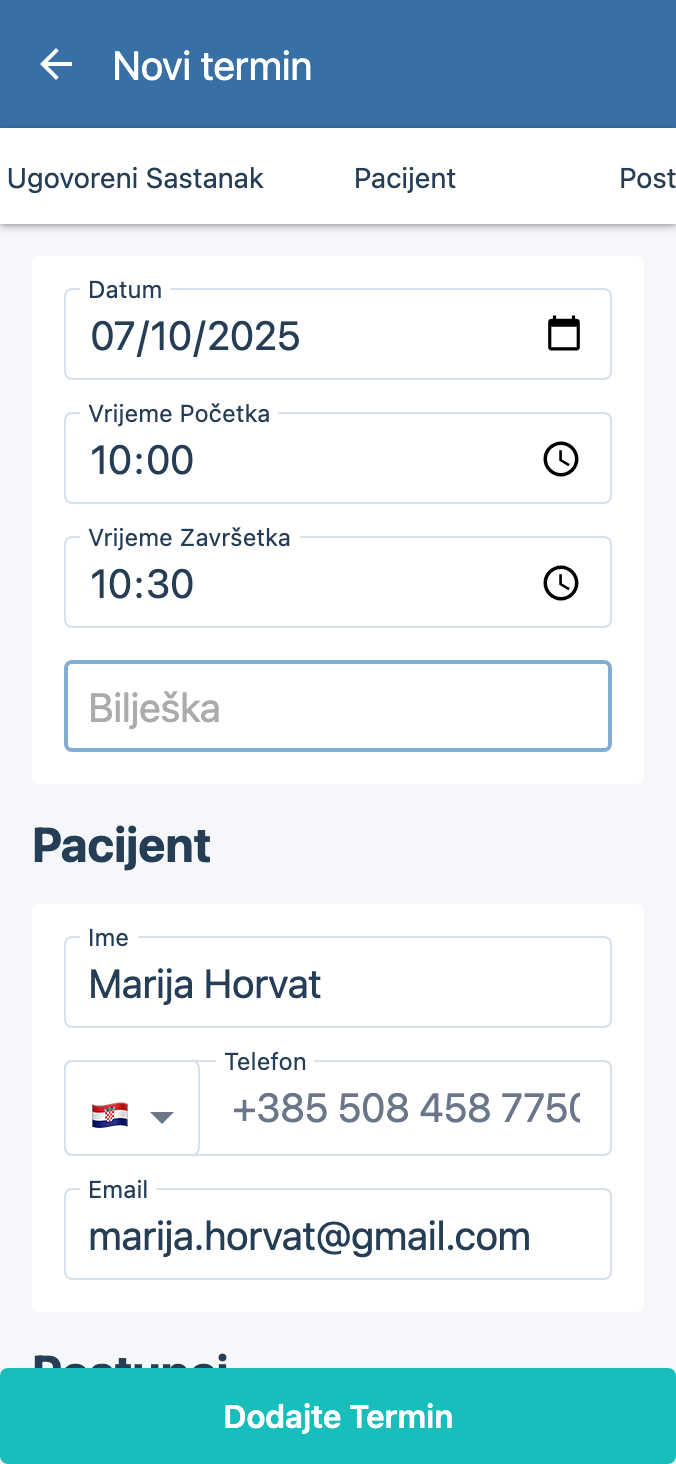676x1464 pixels.
Task: Go back using the header arrow
Action: coord(56,65)
